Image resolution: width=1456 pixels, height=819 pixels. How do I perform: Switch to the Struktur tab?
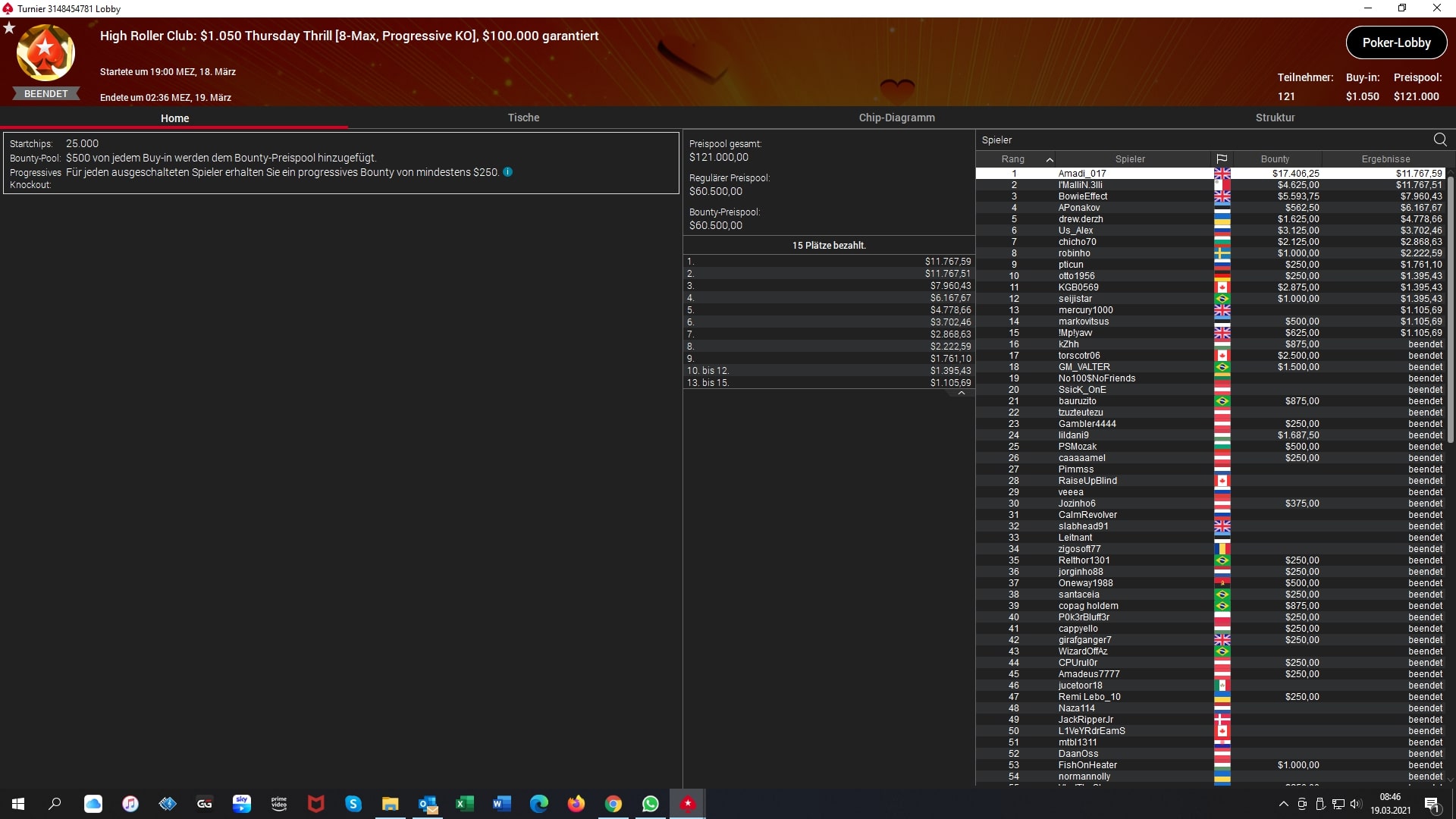coord(1275,118)
